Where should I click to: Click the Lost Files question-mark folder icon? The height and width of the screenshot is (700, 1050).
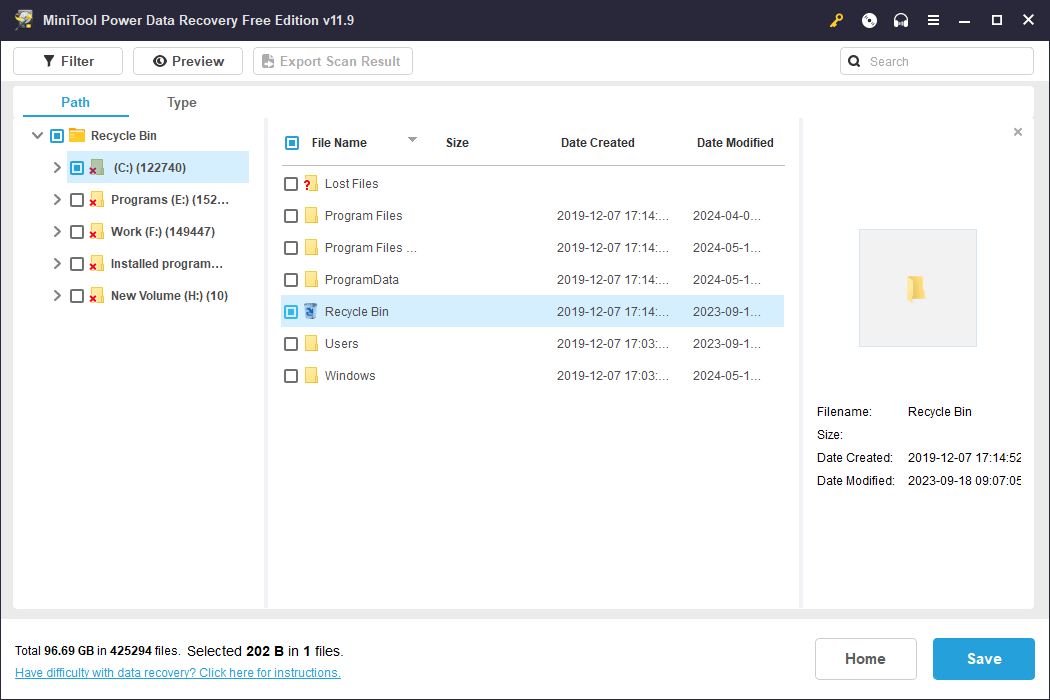pyautogui.click(x=311, y=184)
